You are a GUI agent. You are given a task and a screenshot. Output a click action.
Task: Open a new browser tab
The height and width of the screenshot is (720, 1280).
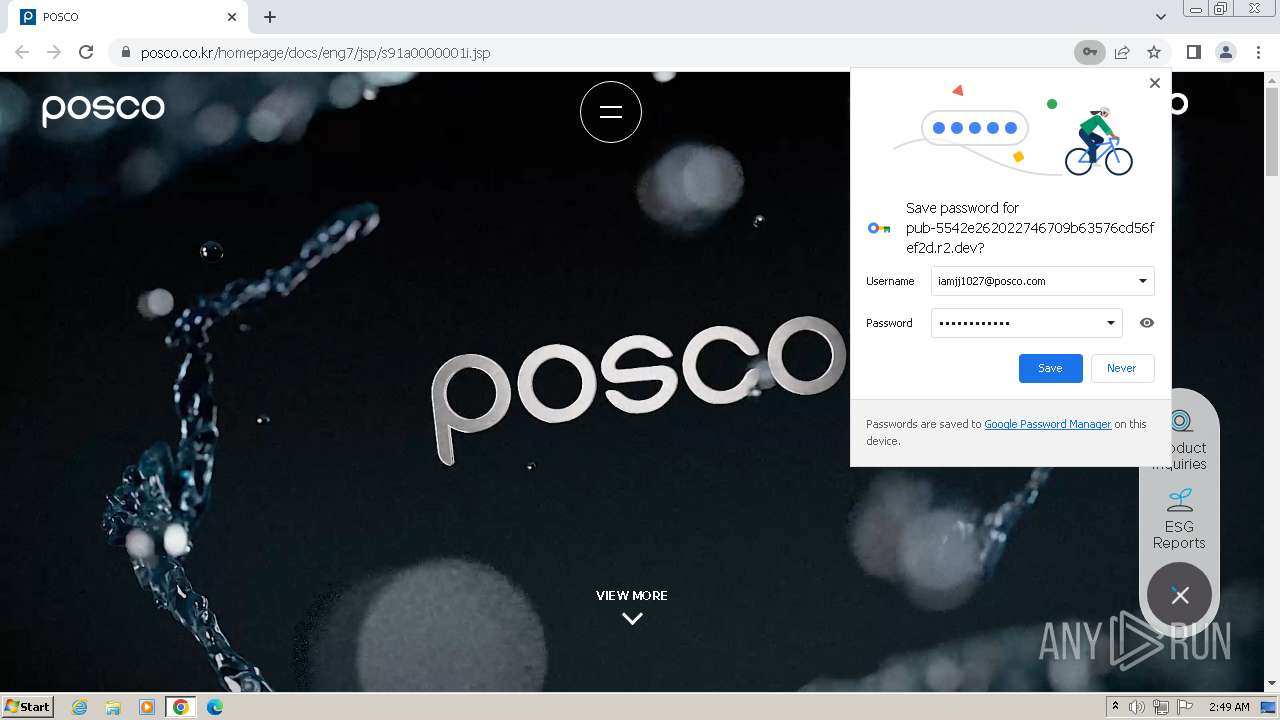[x=270, y=17]
